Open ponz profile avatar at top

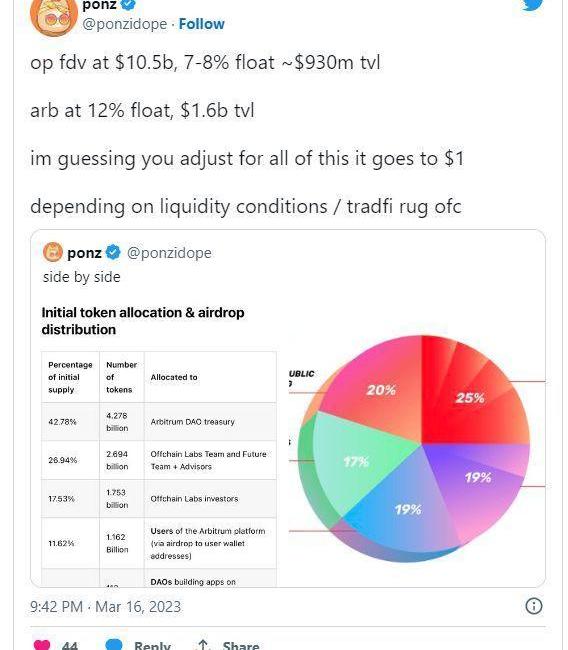[x=53, y=18]
